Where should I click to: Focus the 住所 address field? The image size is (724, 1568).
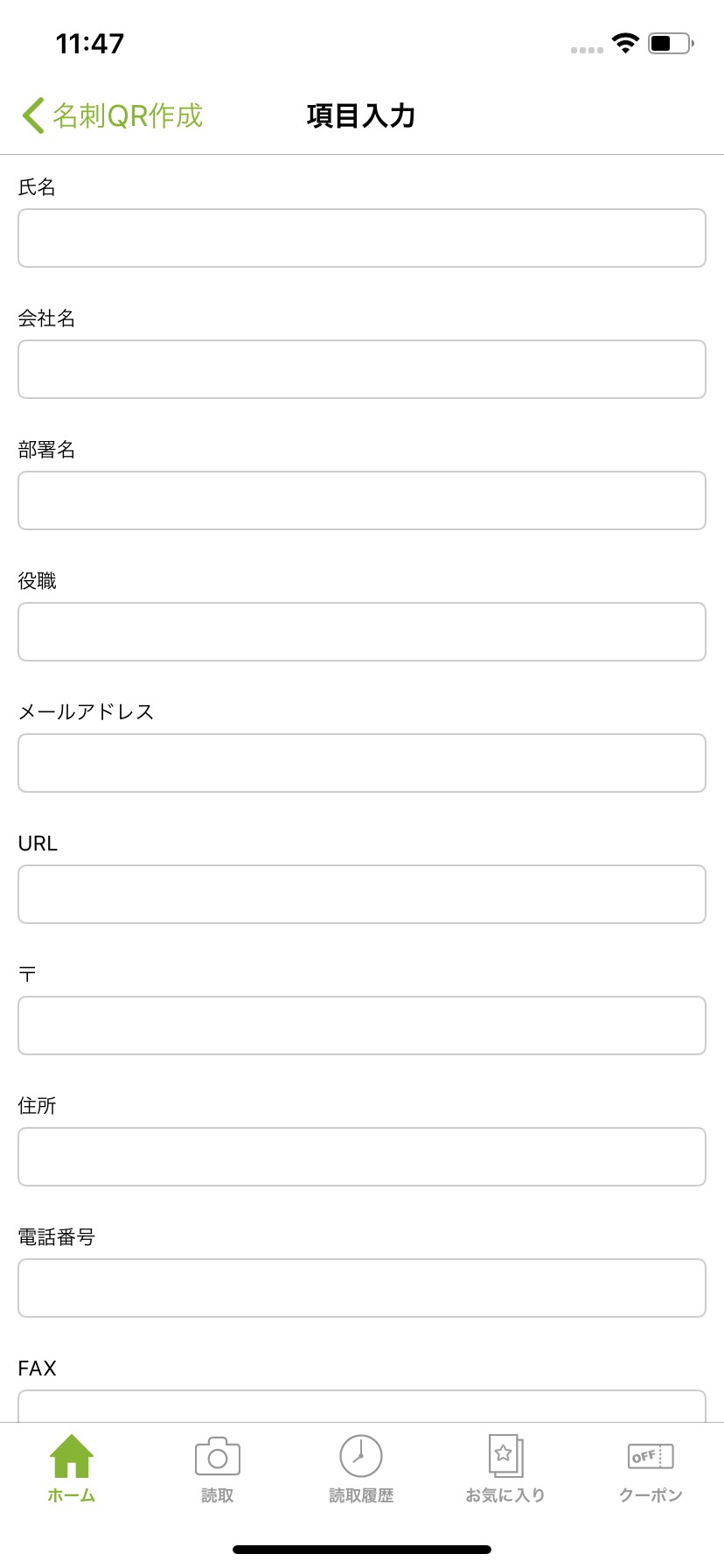click(x=362, y=1157)
